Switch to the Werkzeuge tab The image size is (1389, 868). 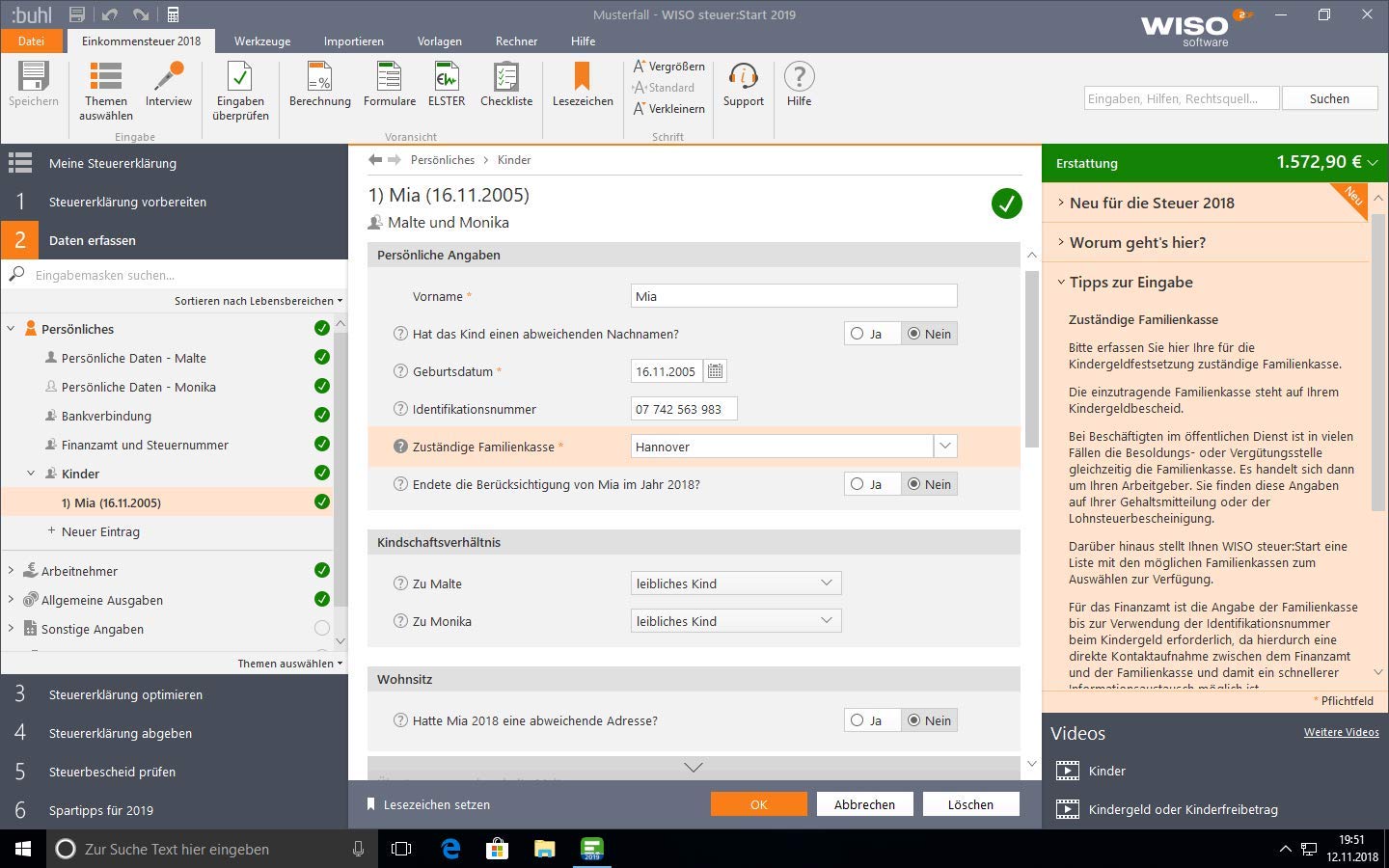(x=261, y=41)
